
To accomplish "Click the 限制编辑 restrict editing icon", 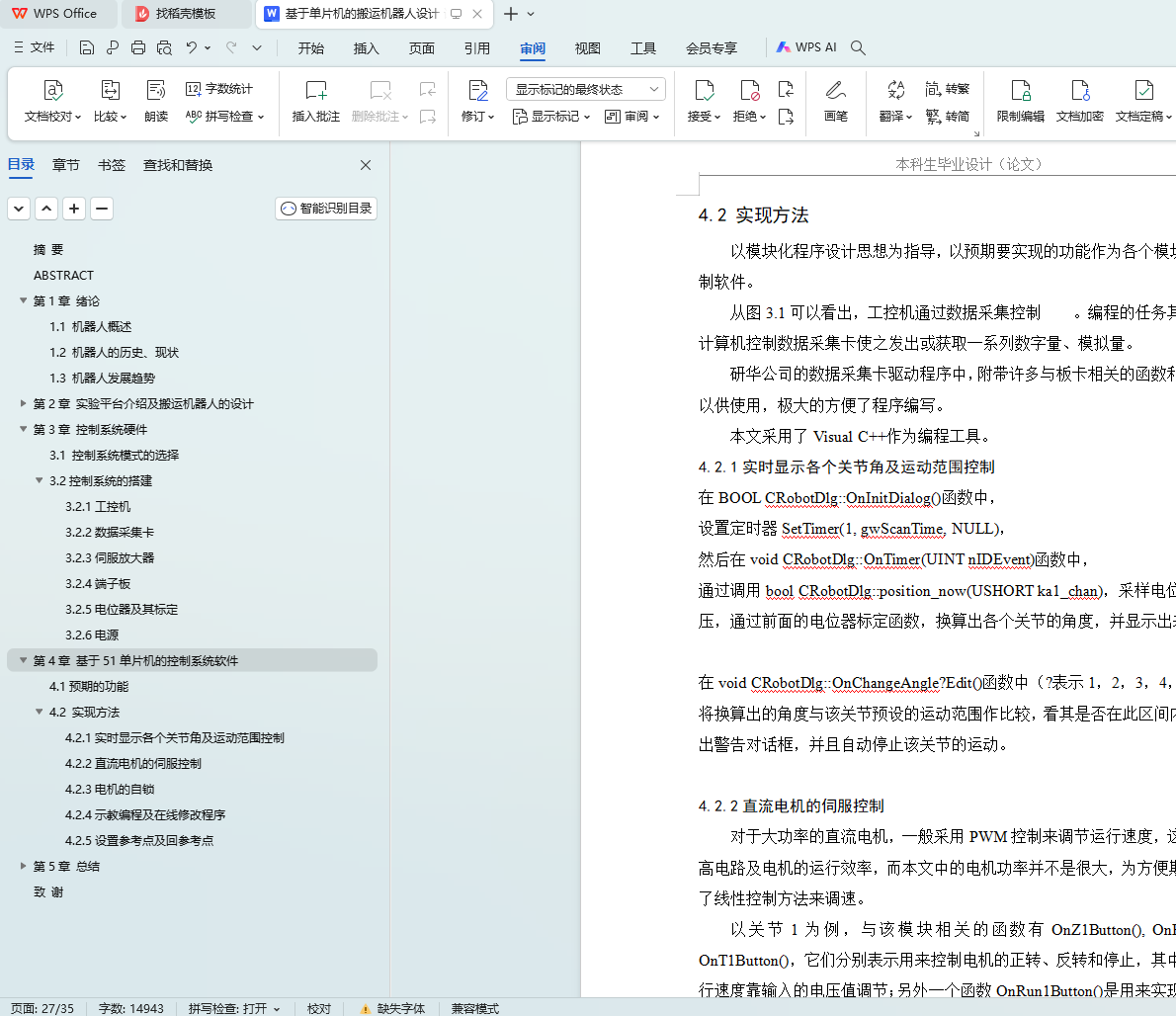I will pos(1020,101).
